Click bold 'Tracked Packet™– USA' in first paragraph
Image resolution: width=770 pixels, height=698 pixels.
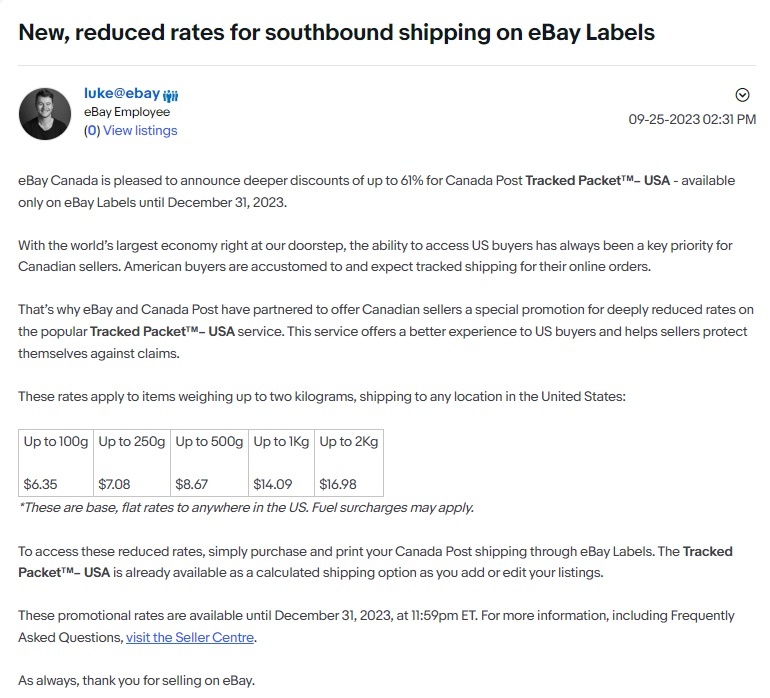click(598, 181)
